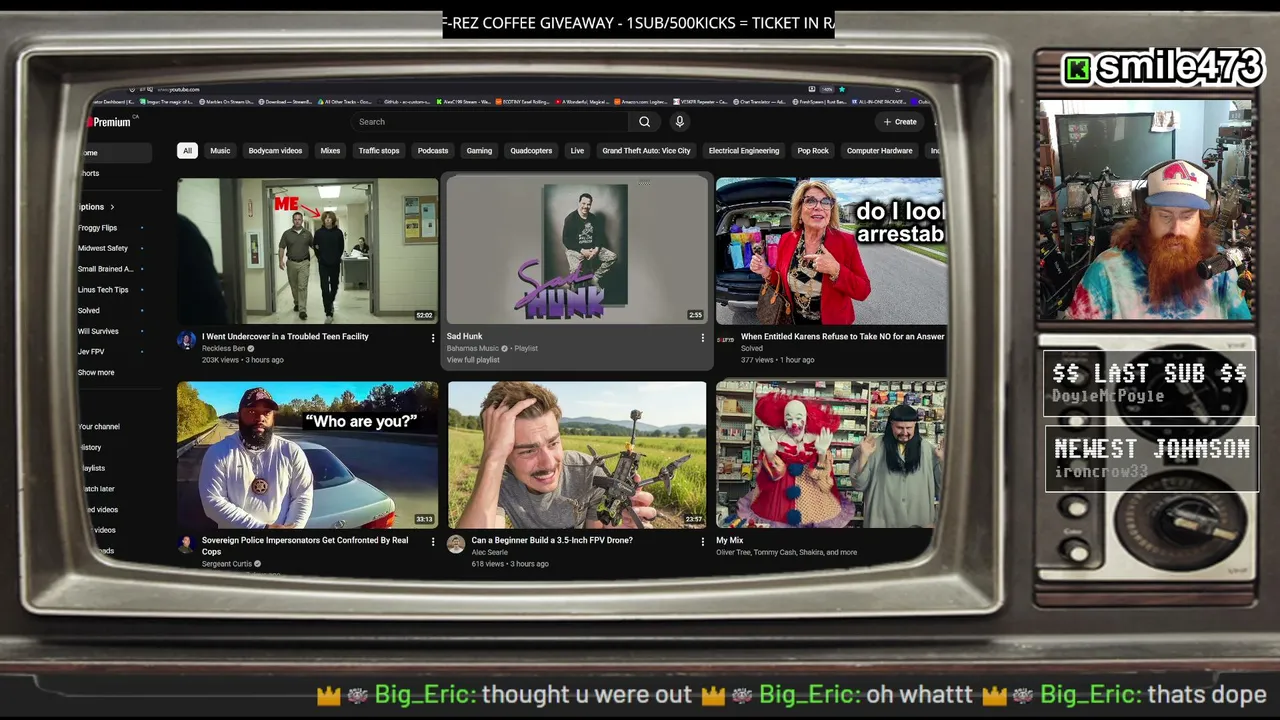Start voice search with the microphone icon

(679, 122)
